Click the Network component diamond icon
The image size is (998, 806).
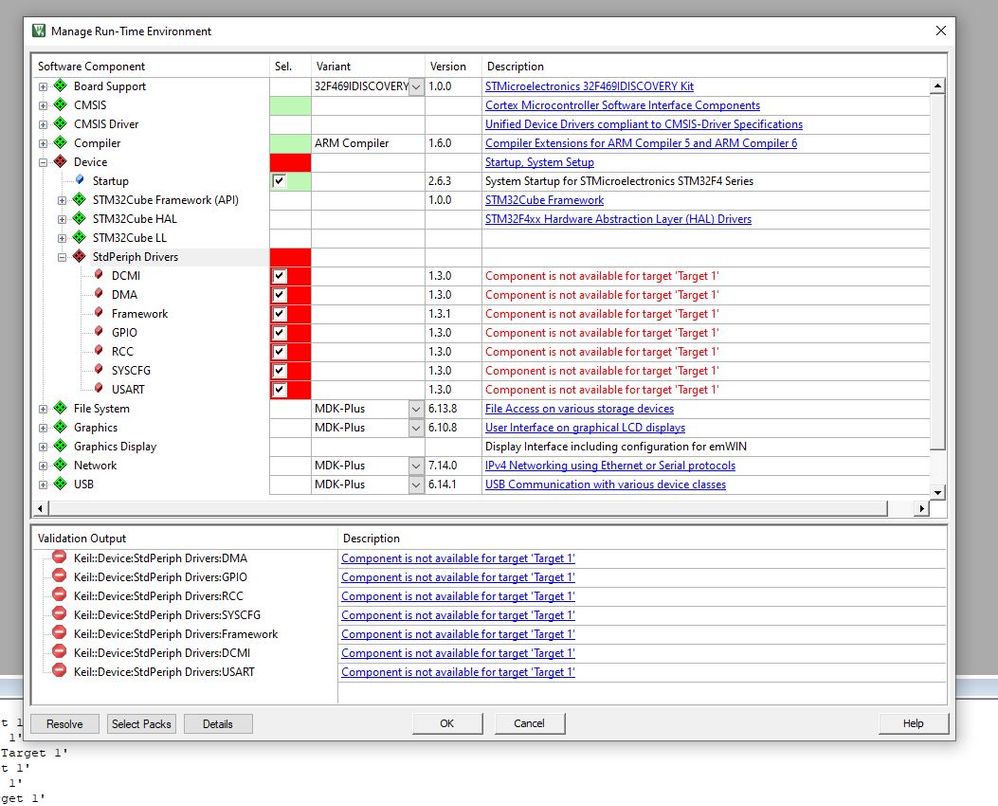[x=60, y=465]
